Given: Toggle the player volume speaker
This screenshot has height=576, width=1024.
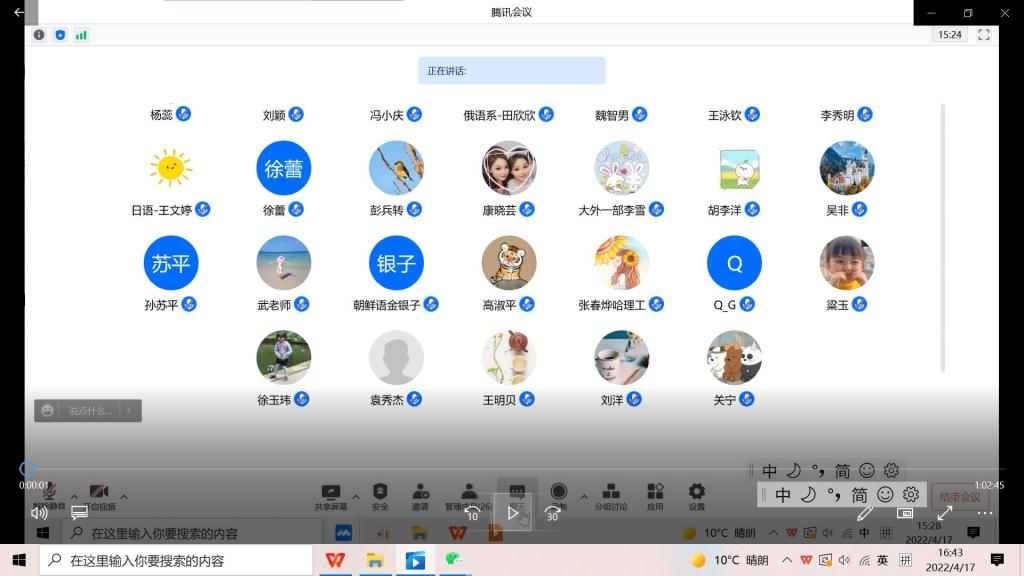Looking at the screenshot, I should pyautogui.click(x=39, y=513).
